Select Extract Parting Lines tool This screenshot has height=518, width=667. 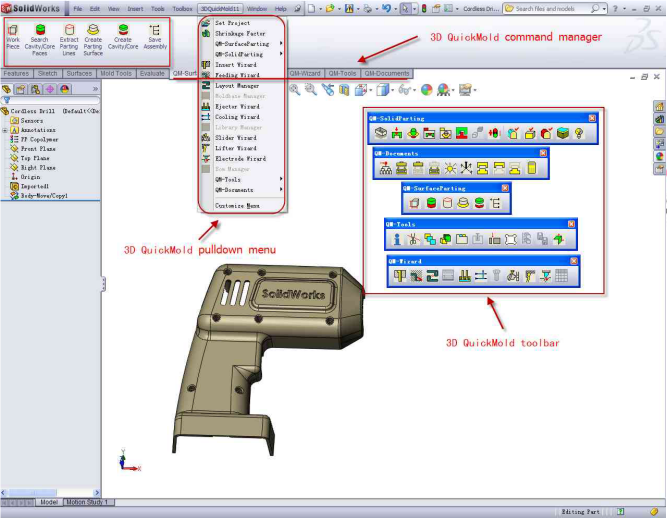[69, 40]
